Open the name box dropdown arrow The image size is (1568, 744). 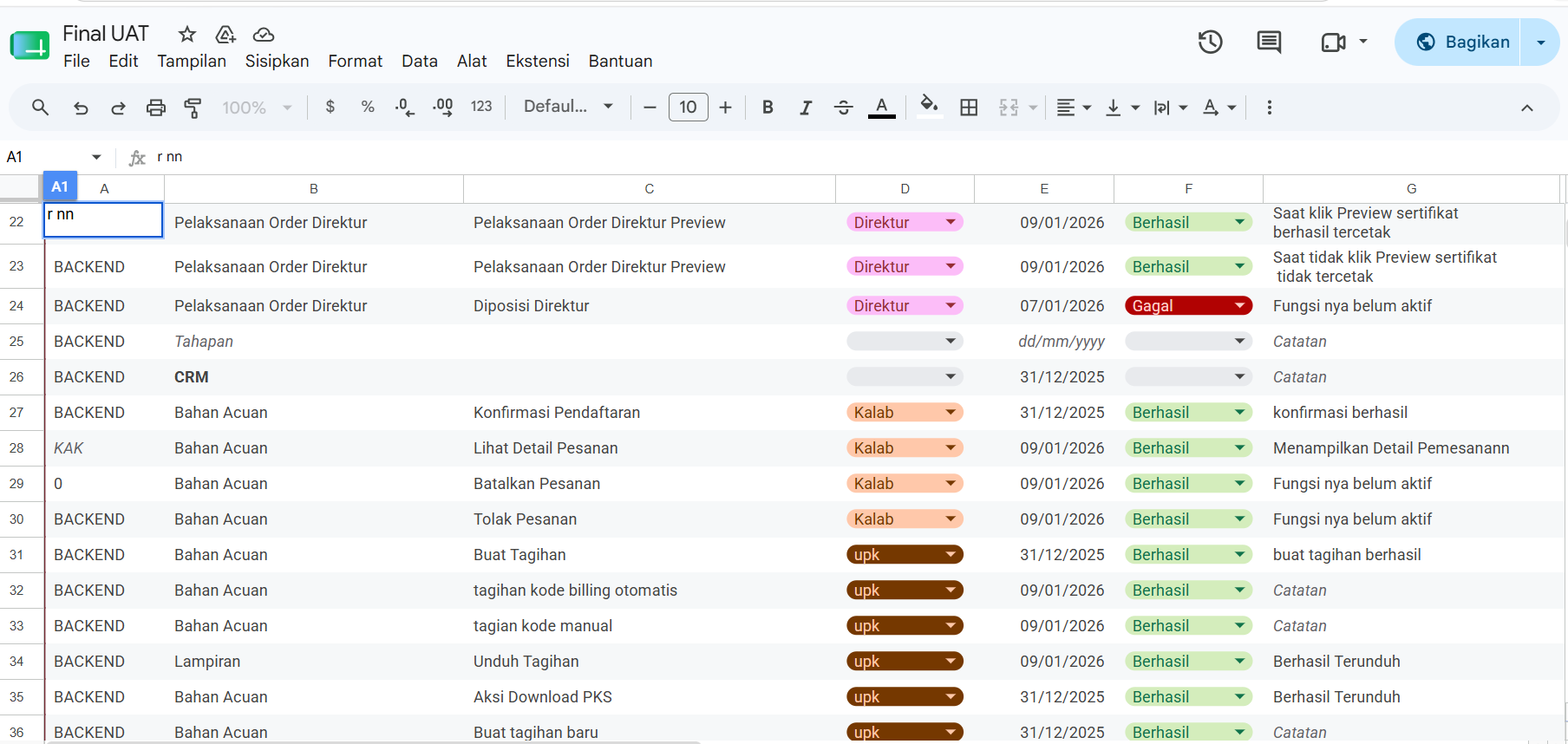[x=96, y=157]
